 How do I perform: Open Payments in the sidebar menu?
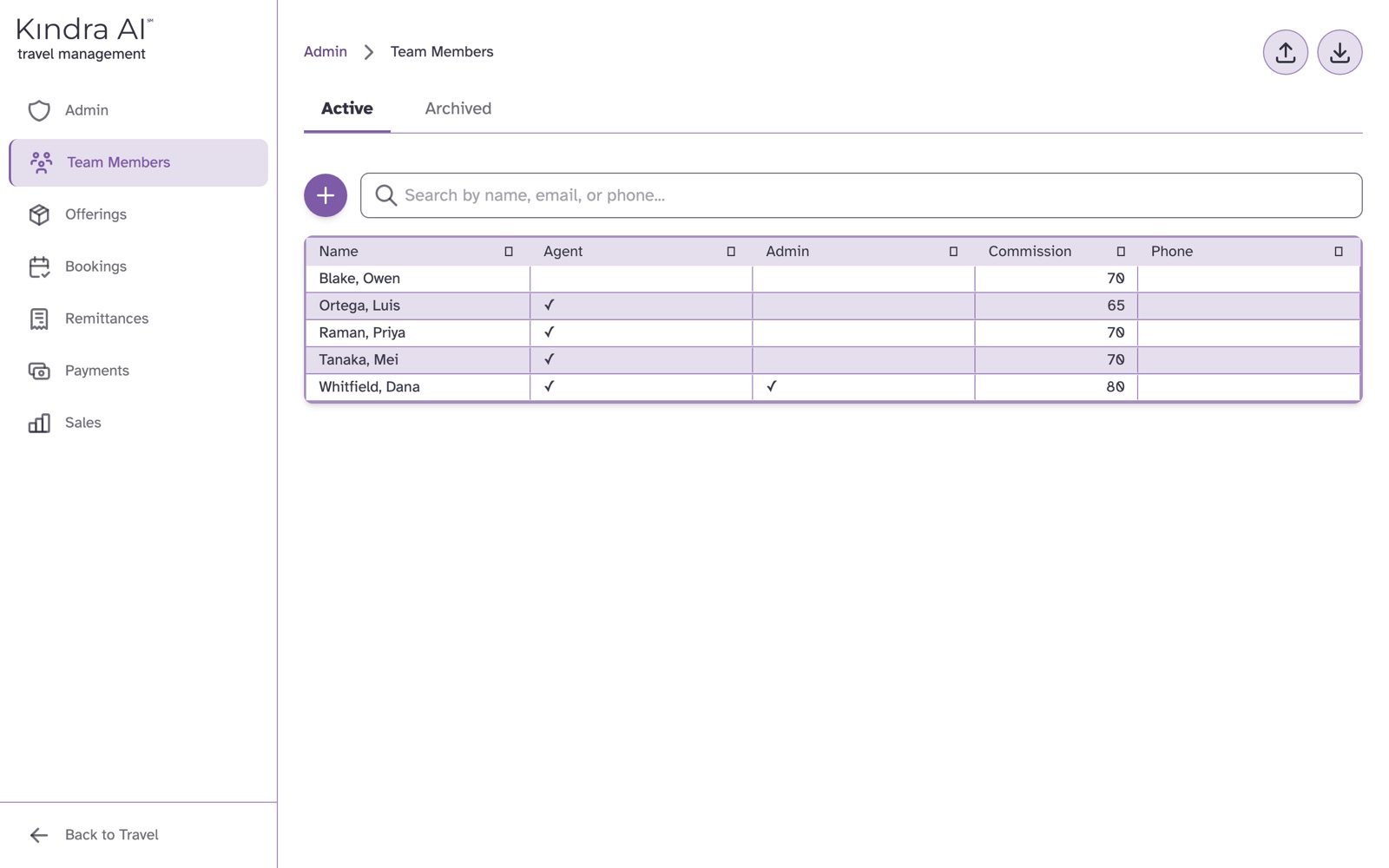[x=139, y=371]
